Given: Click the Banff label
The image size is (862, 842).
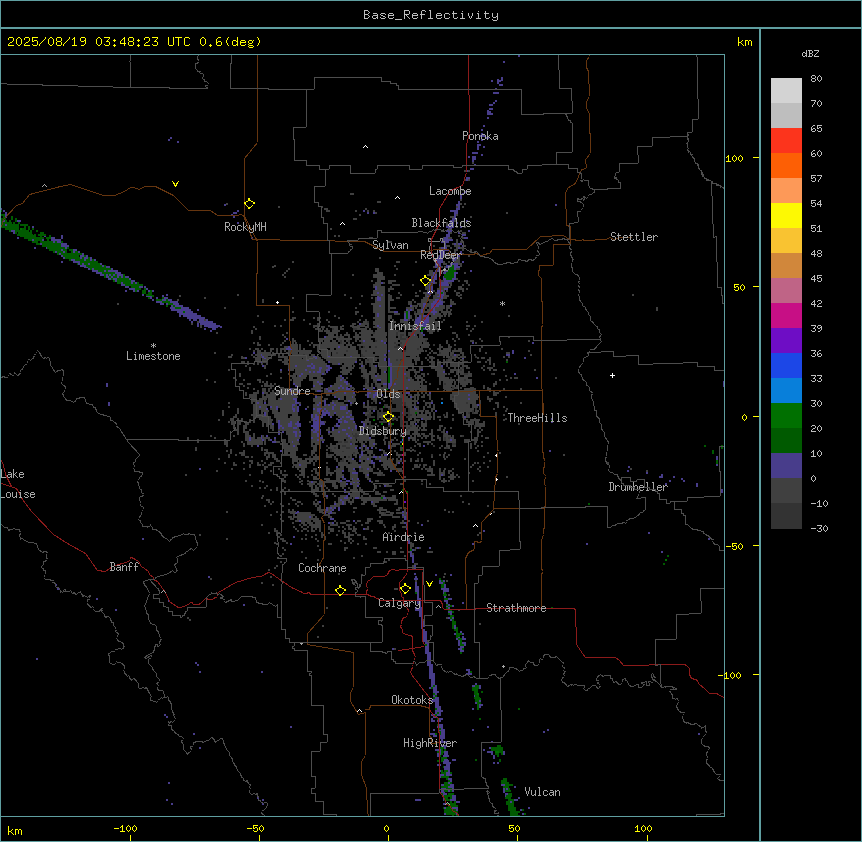Looking at the screenshot, I should [x=124, y=567].
